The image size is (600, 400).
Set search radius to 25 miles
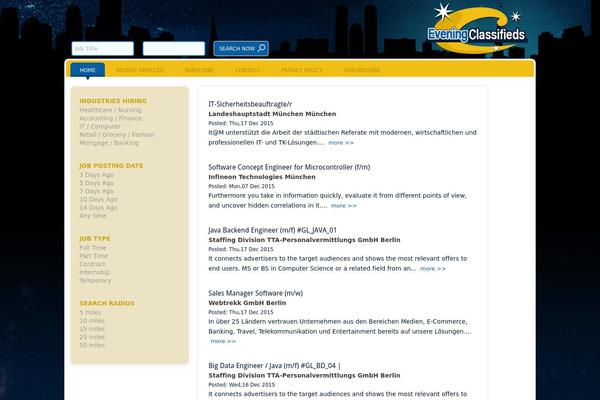pos(92,337)
